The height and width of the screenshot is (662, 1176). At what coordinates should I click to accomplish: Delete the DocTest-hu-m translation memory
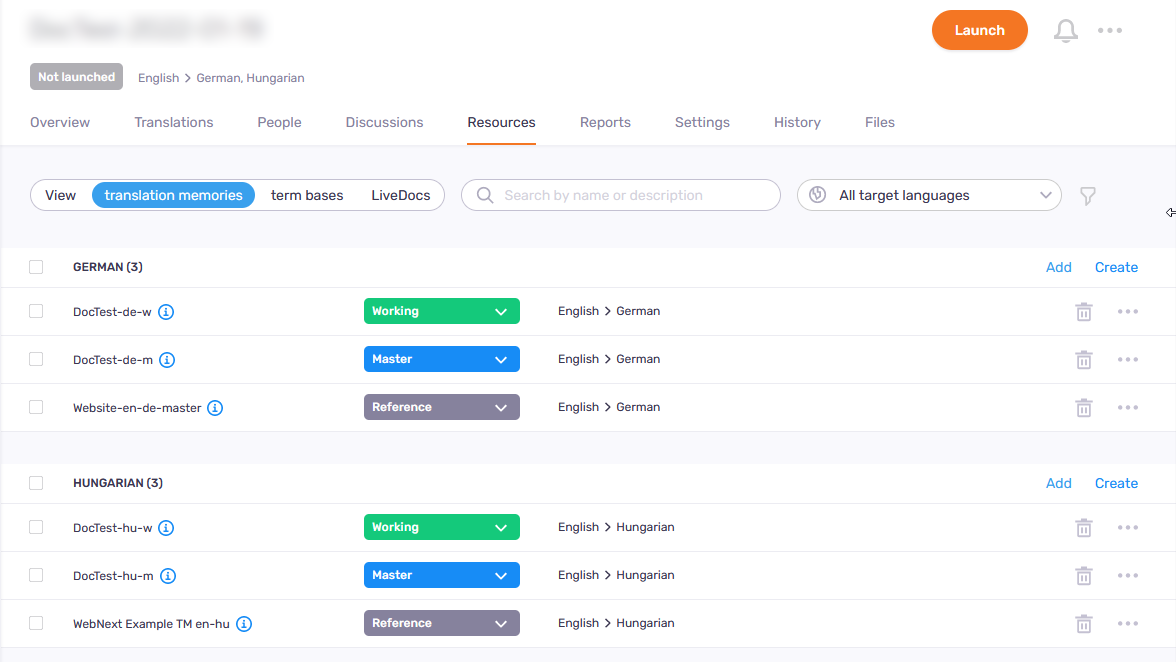tap(1083, 576)
